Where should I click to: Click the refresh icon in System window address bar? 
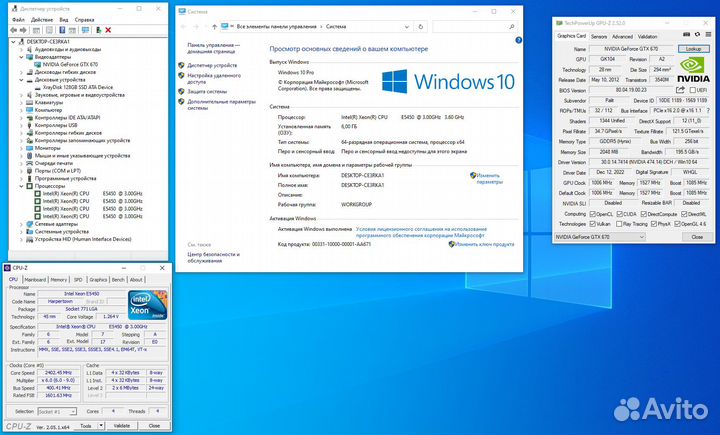click(420, 27)
